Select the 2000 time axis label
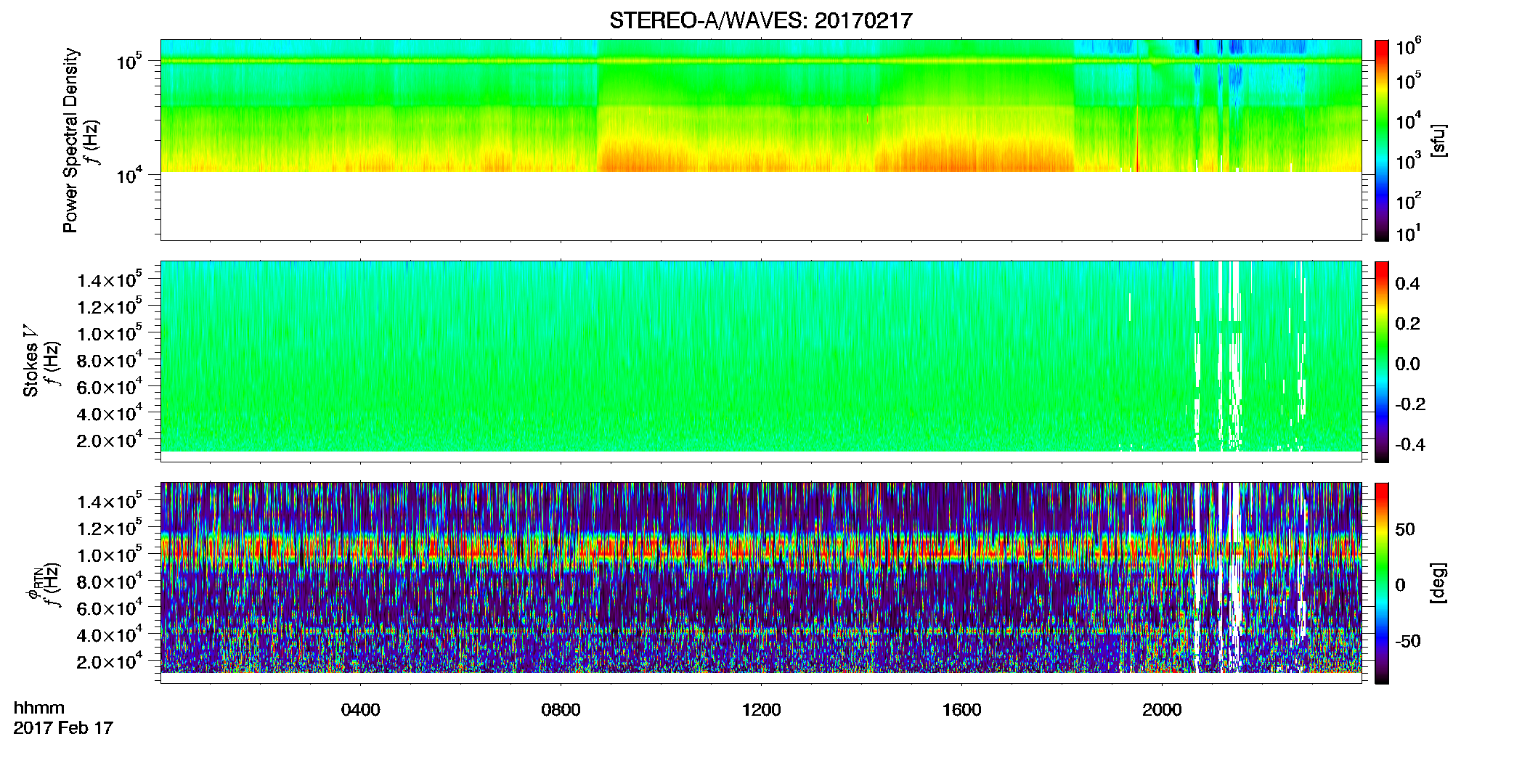Screen dimensions: 1522x784 1163,709
